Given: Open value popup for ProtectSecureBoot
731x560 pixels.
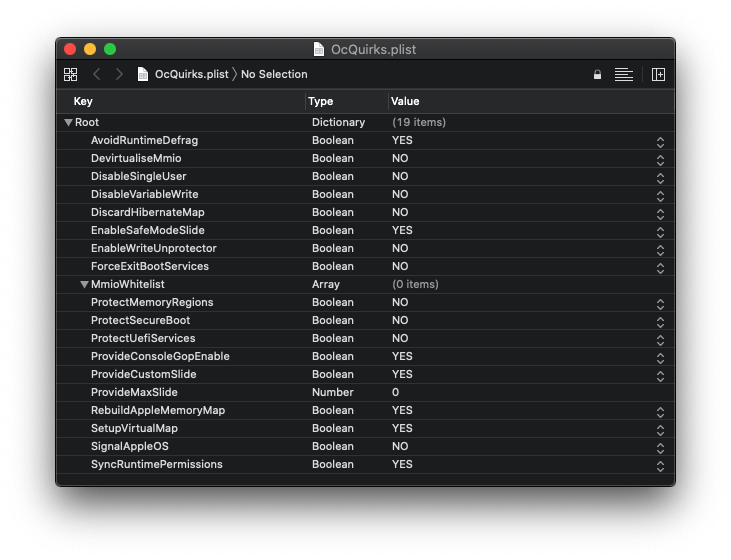Looking at the screenshot, I should pos(660,322).
